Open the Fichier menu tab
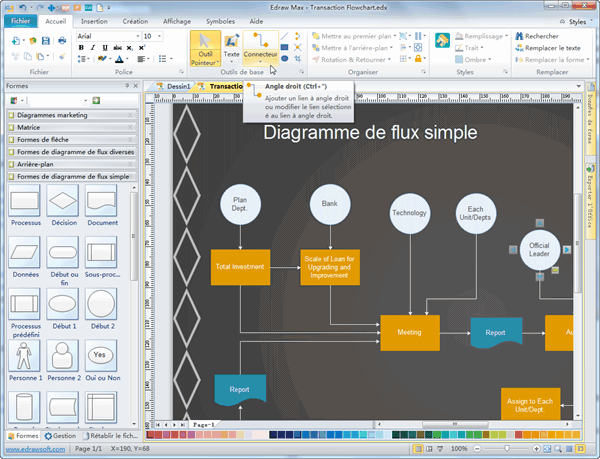 21,21
